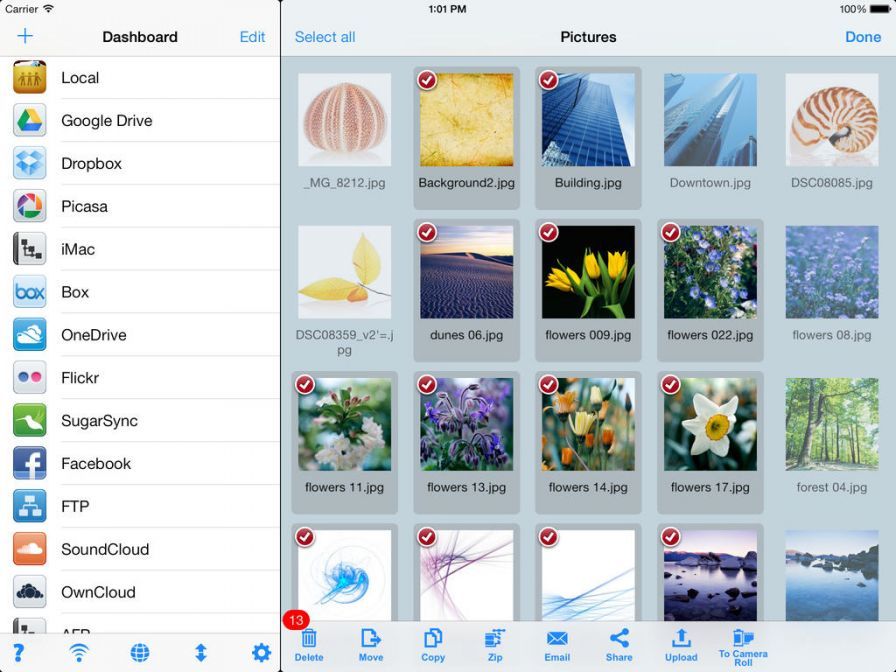The height and width of the screenshot is (672, 896).
Task: Tap the Upload icon
Action: pyautogui.click(x=681, y=639)
